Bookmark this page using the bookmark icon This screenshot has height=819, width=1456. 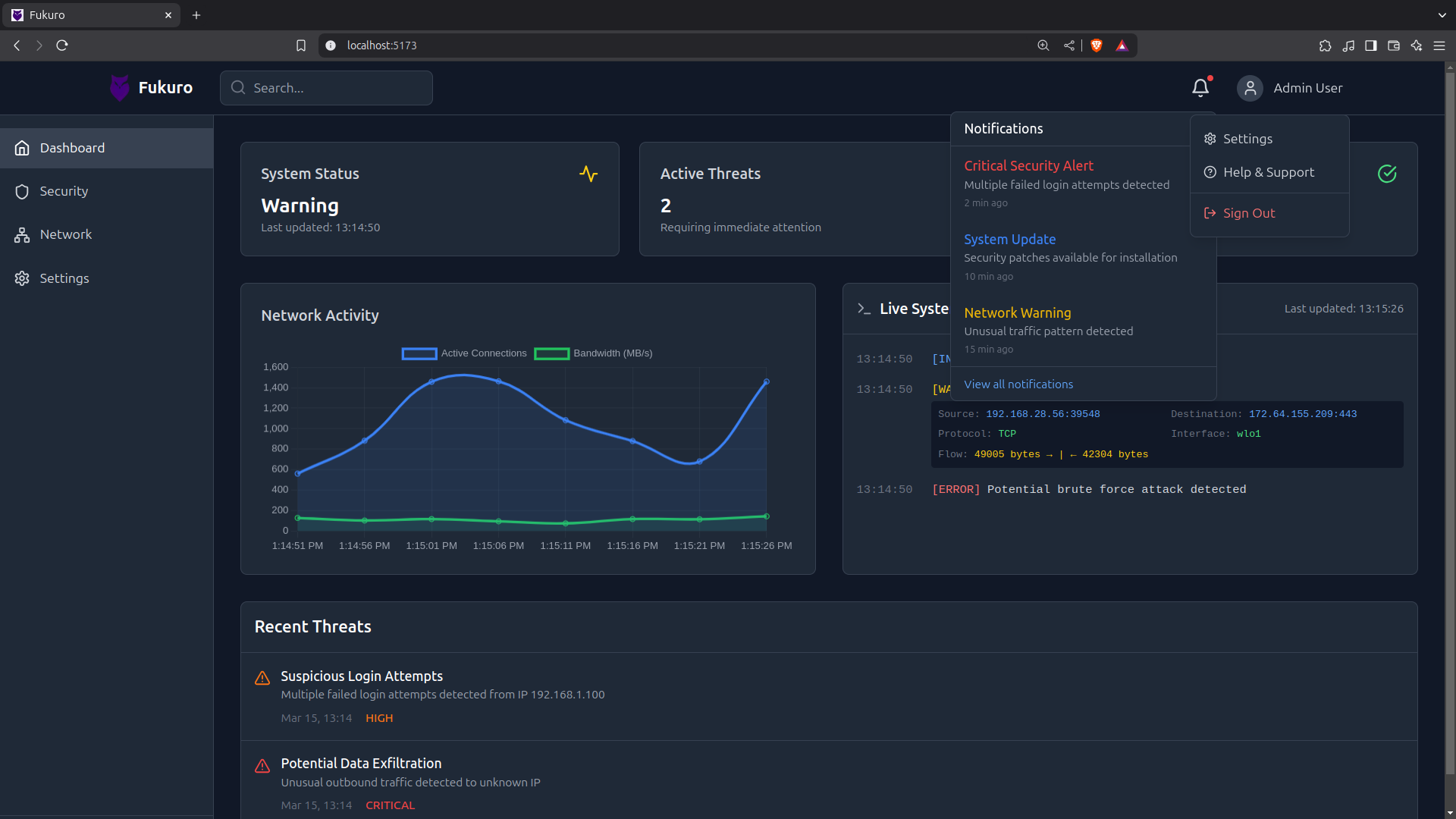pos(301,45)
